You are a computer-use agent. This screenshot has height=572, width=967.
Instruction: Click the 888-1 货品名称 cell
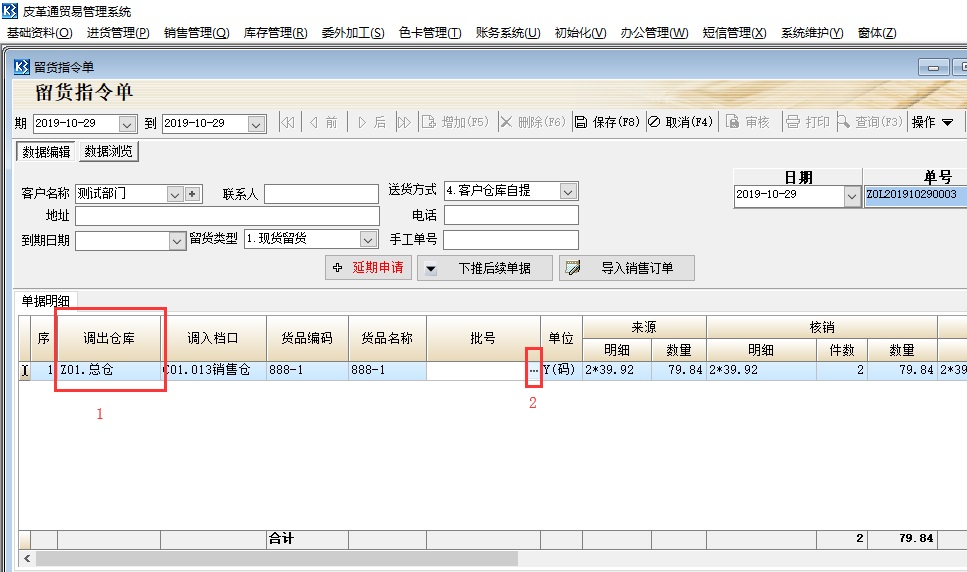pyautogui.click(x=387, y=370)
